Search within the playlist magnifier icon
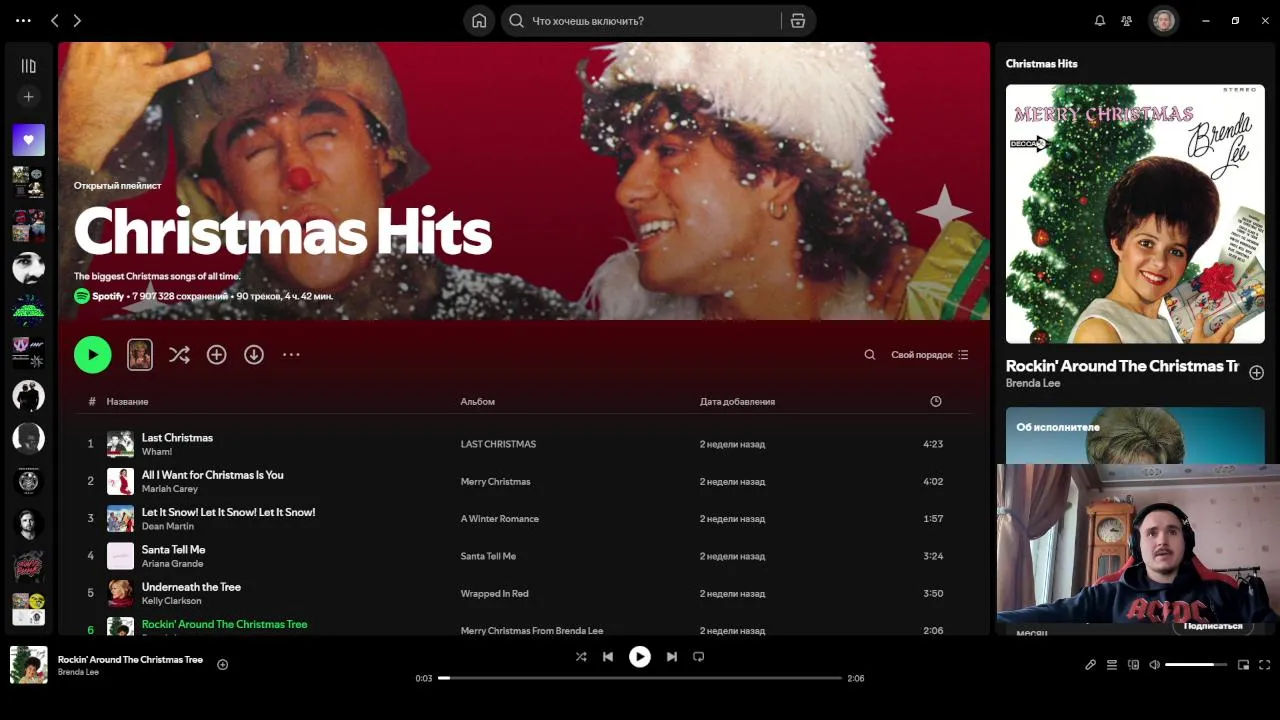 pyautogui.click(x=870, y=355)
